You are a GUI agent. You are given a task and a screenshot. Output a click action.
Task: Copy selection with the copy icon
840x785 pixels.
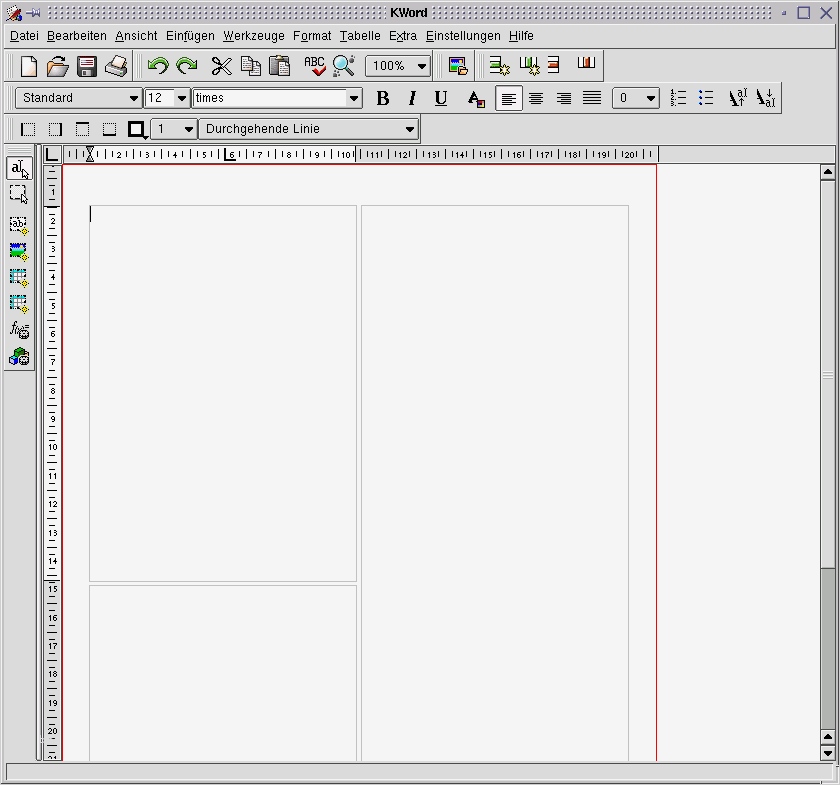(250, 66)
